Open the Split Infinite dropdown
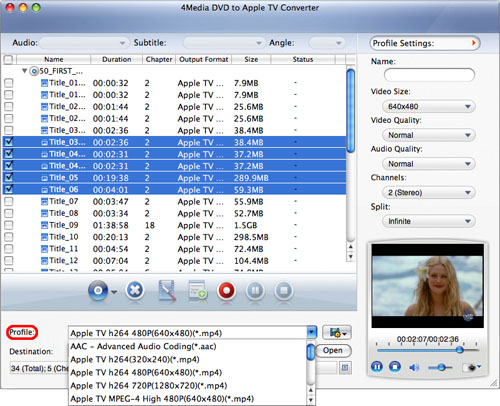Viewport: 500px width, 406px height. point(429,221)
